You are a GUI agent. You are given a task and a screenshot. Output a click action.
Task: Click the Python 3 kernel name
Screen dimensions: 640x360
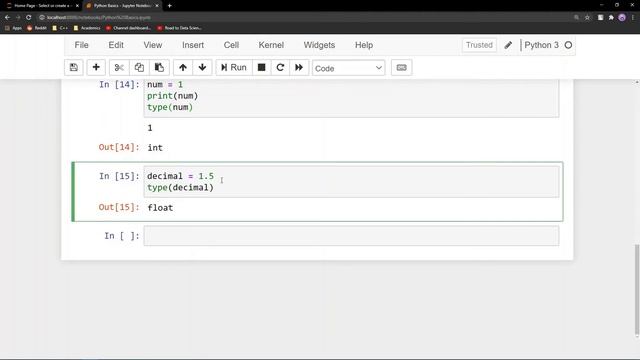[x=541, y=45]
